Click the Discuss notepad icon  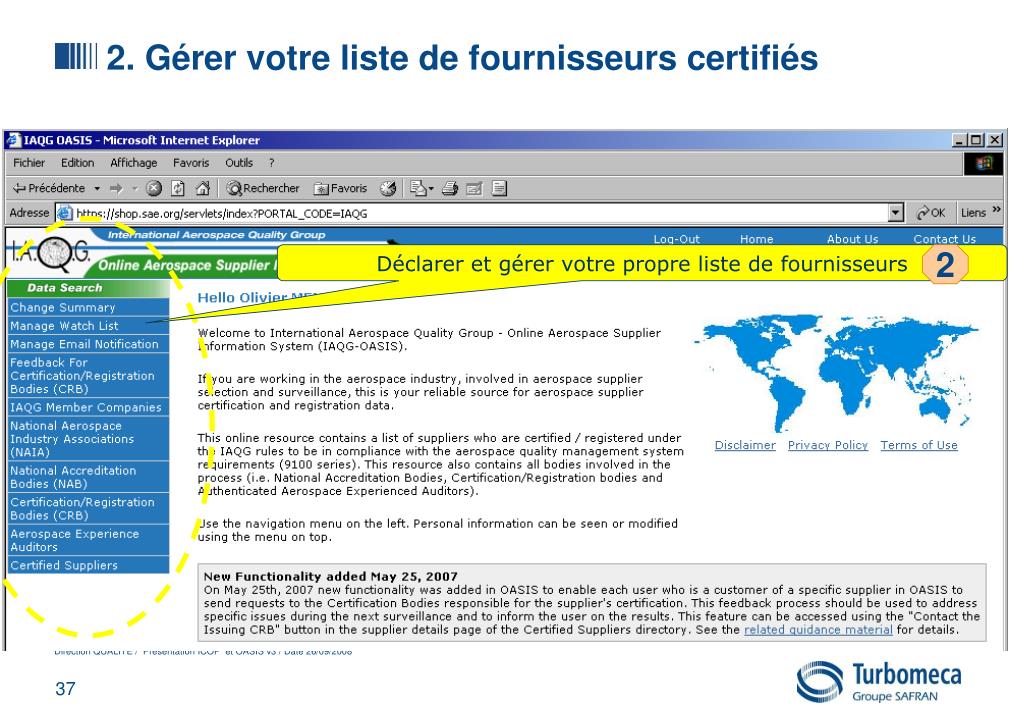499,189
